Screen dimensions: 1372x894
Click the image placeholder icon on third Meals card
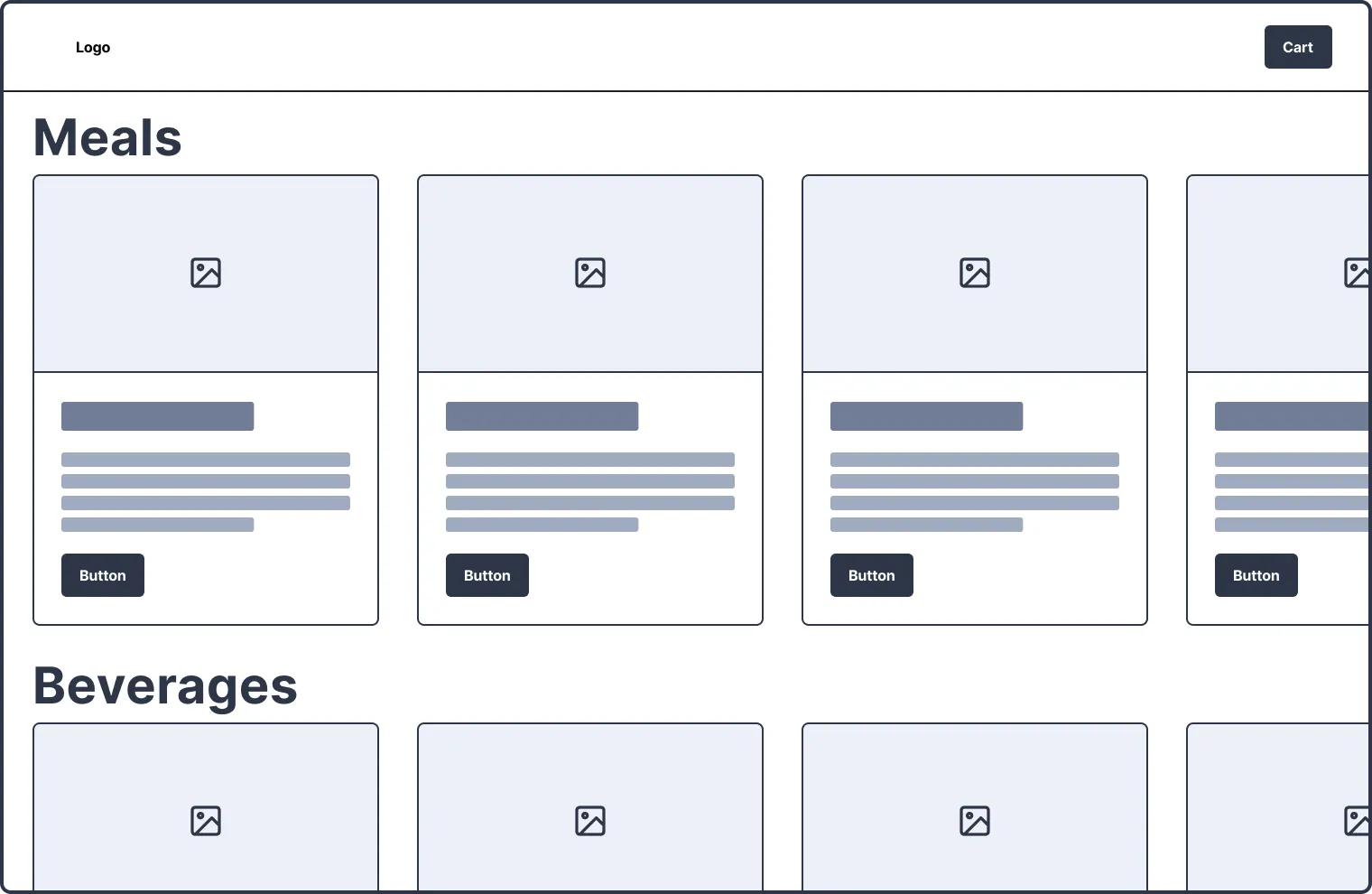(x=974, y=272)
